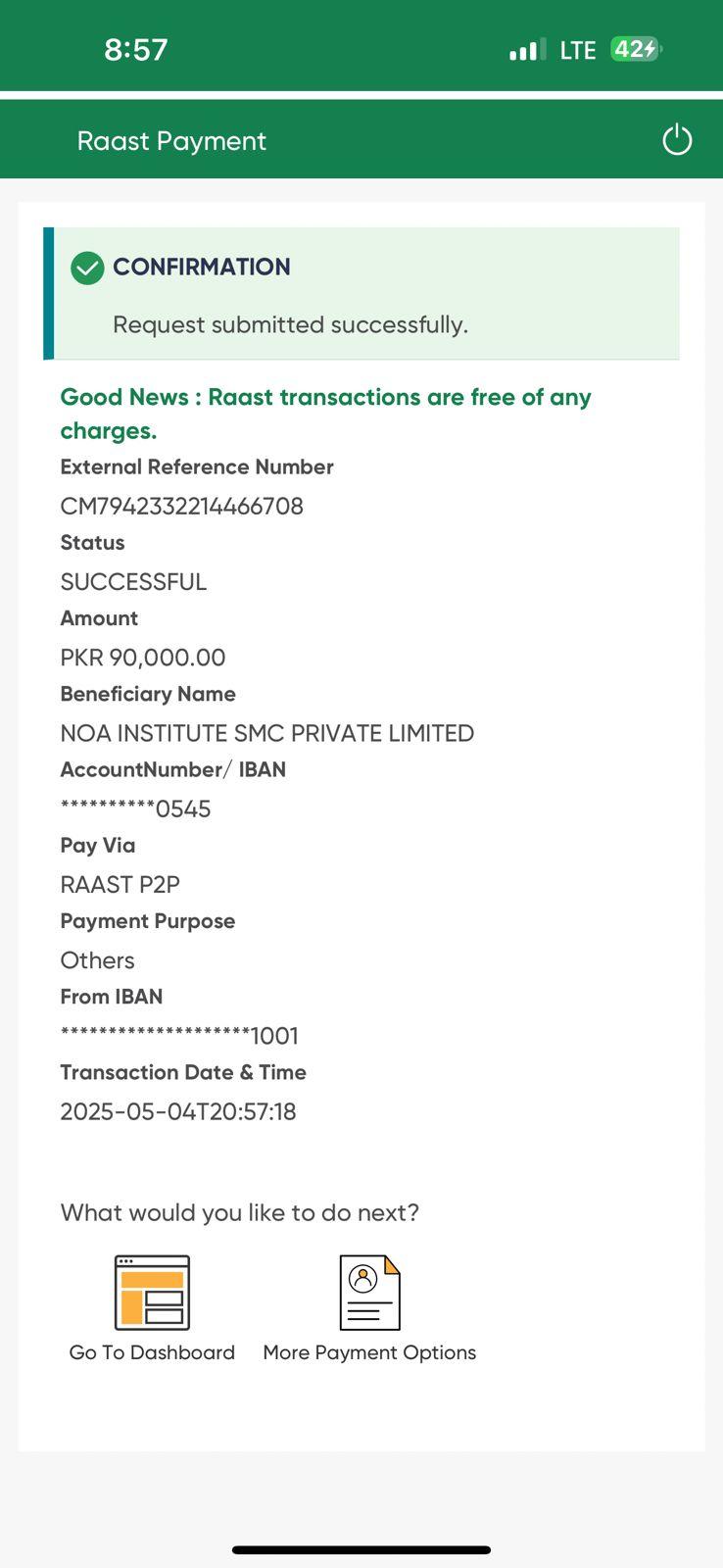Viewport: 723px width, 1568px height.
Task: Tap the masked From IBAN ending 1001
Action: pyautogui.click(x=179, y=1036)
